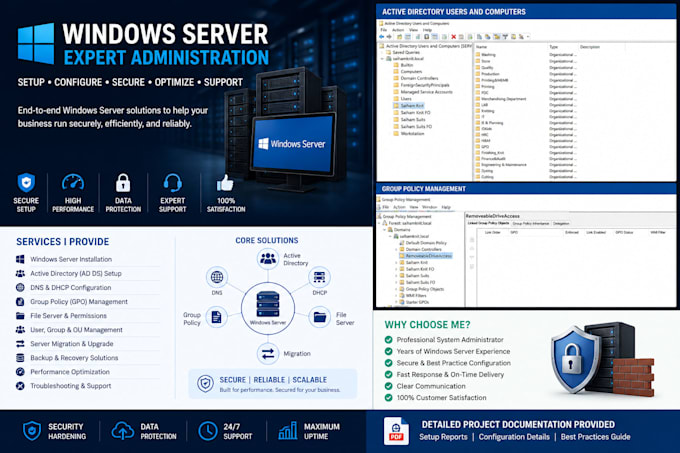Click the blue shield and firewall graphic
The height and width of the screenshot is (453, 680).
(603, 359)
